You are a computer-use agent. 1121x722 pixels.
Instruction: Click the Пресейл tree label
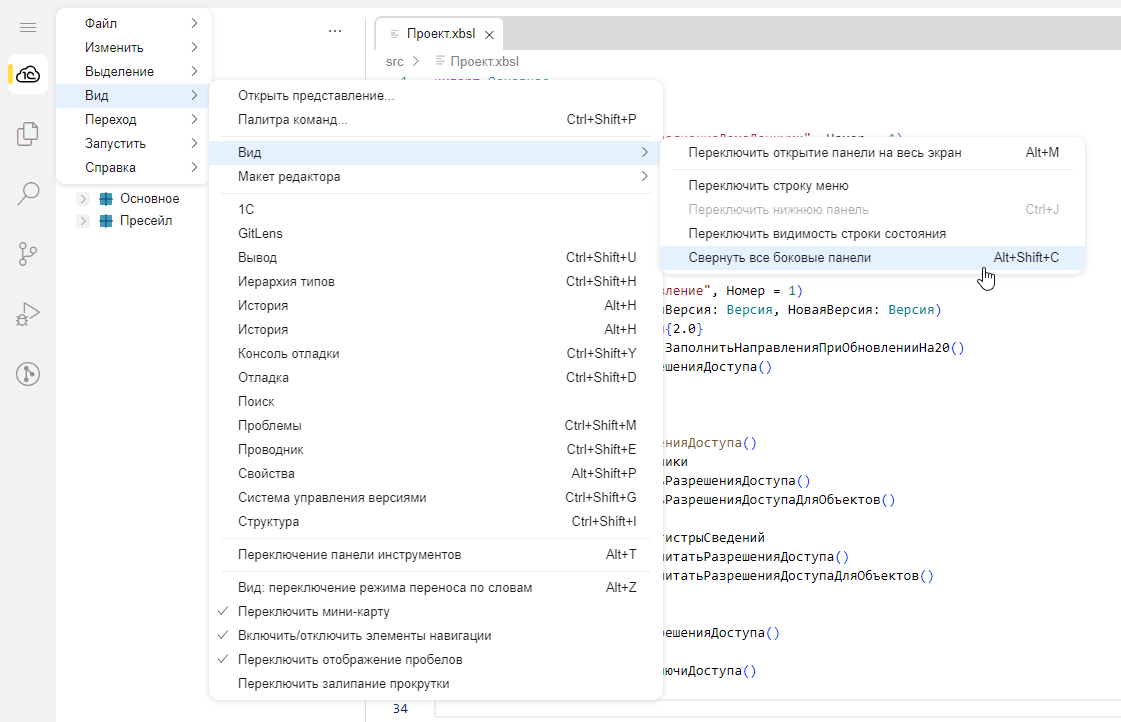coord(146,221)
